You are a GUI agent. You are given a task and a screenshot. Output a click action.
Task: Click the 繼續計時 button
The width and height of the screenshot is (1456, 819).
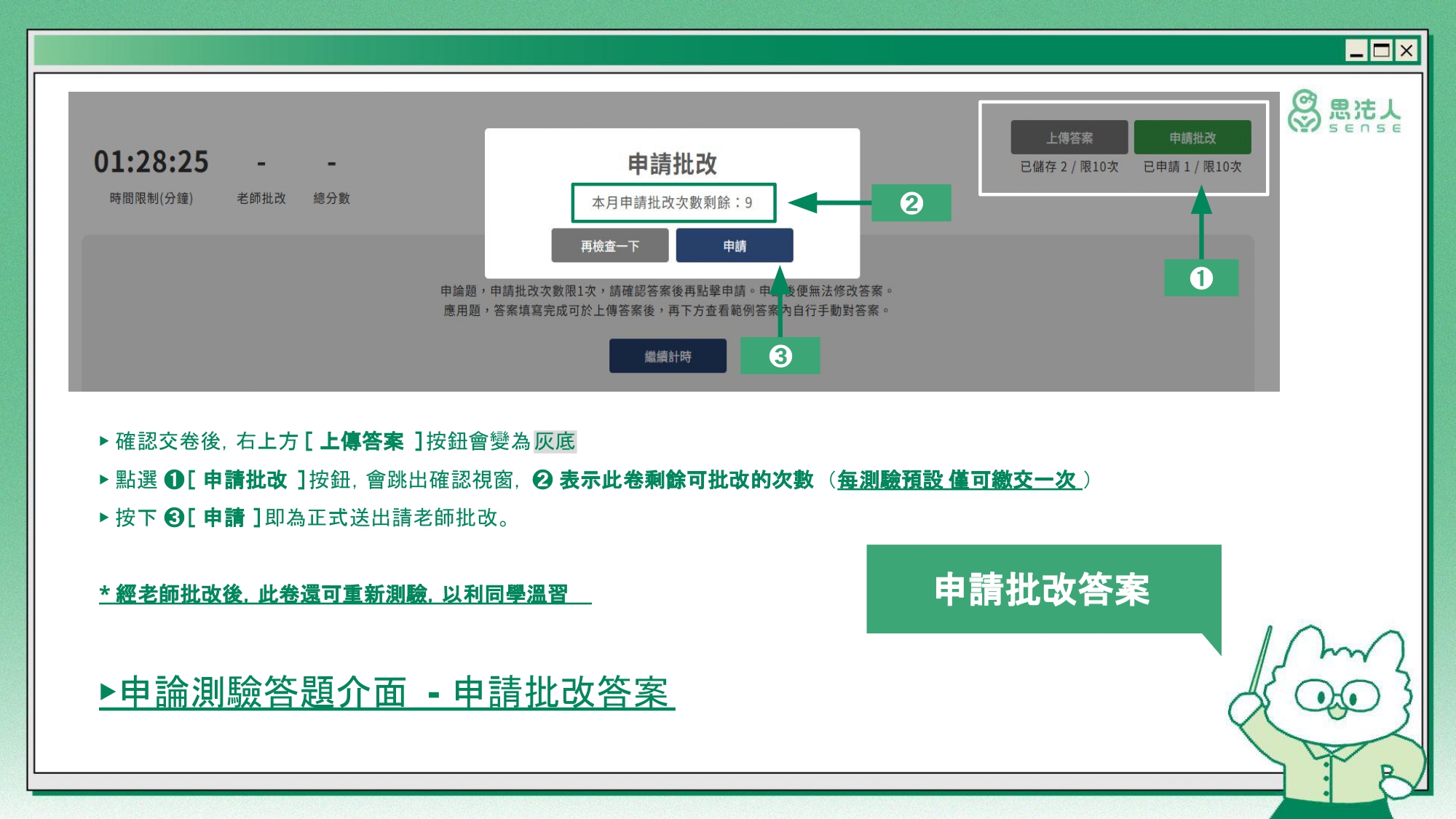[x=668, y=356]
